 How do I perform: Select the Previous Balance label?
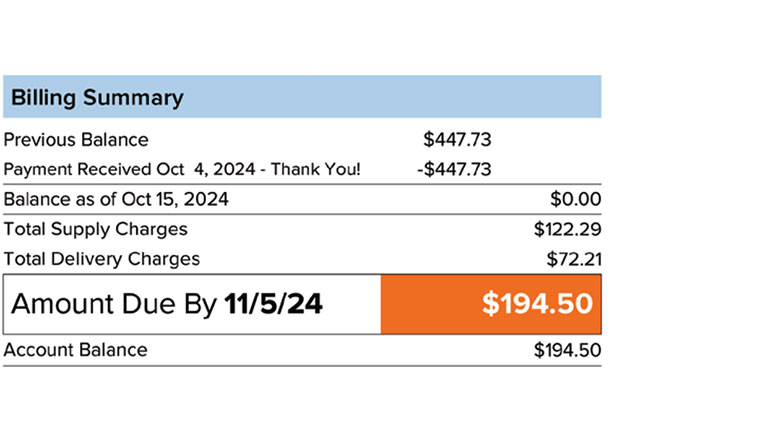coord(76,140)
